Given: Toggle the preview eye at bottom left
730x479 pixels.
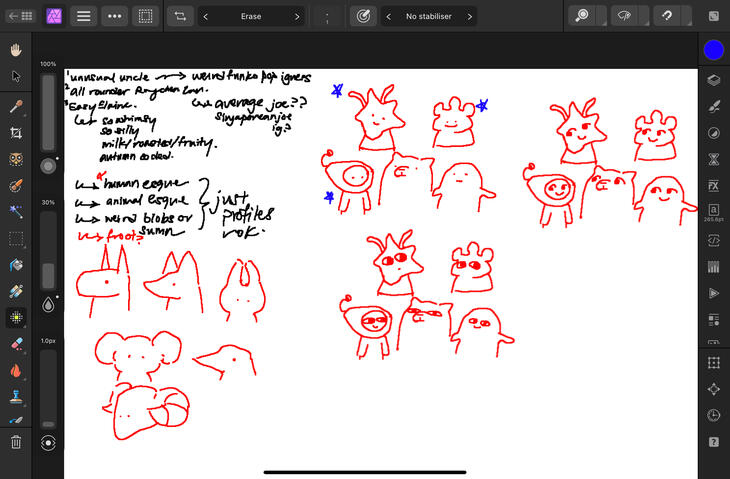Looking at the screenshot, I should (47, 442).
